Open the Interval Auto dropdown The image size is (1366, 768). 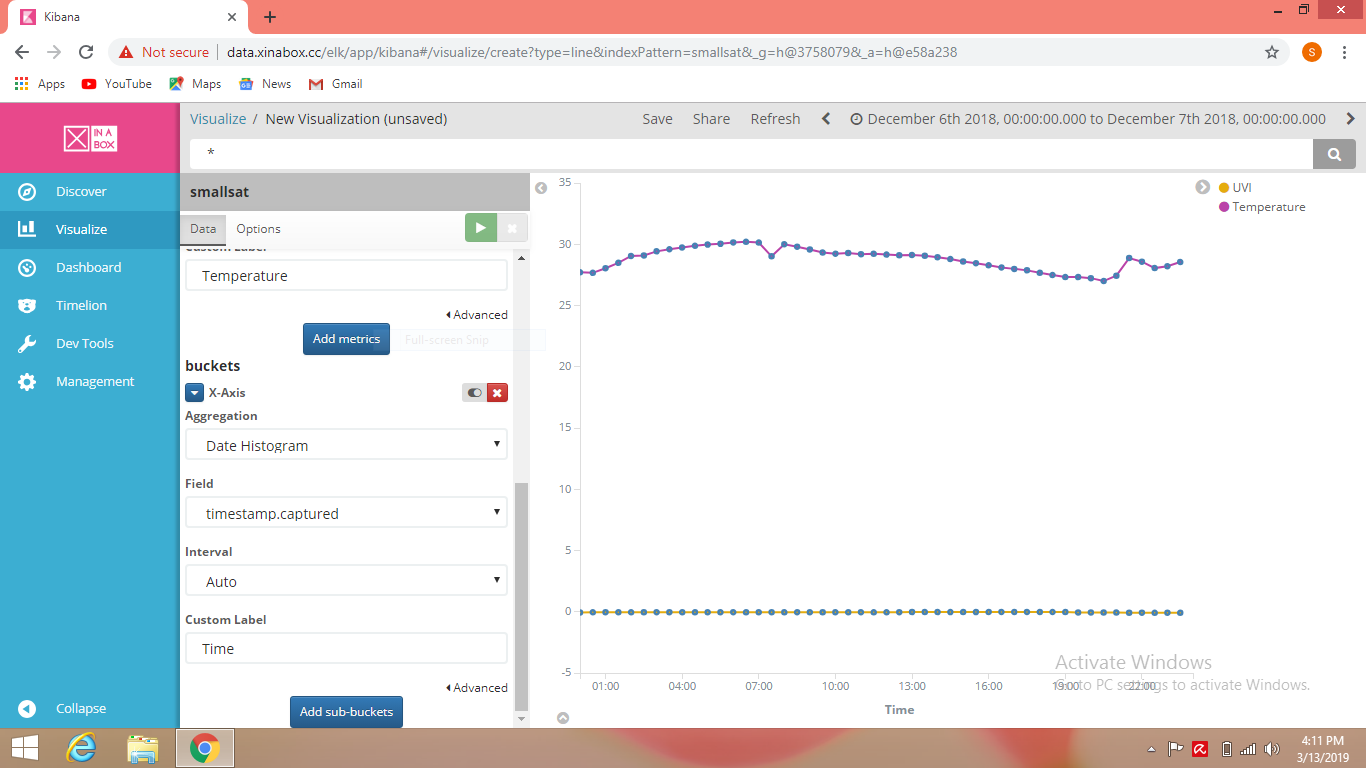pyautogui.click(x=346, y=581)
